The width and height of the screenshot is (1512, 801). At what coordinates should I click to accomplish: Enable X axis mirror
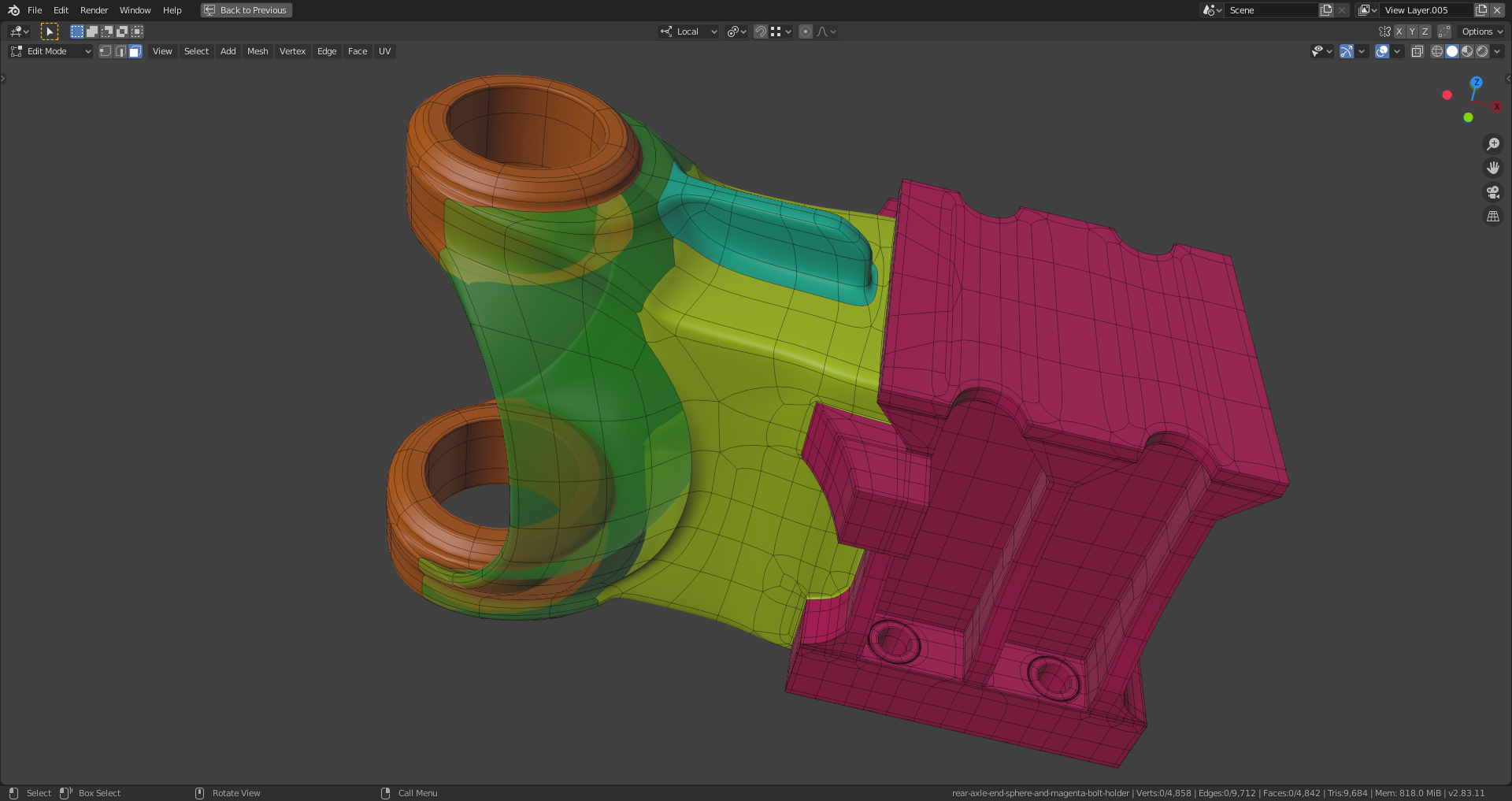coord(1399,32)
